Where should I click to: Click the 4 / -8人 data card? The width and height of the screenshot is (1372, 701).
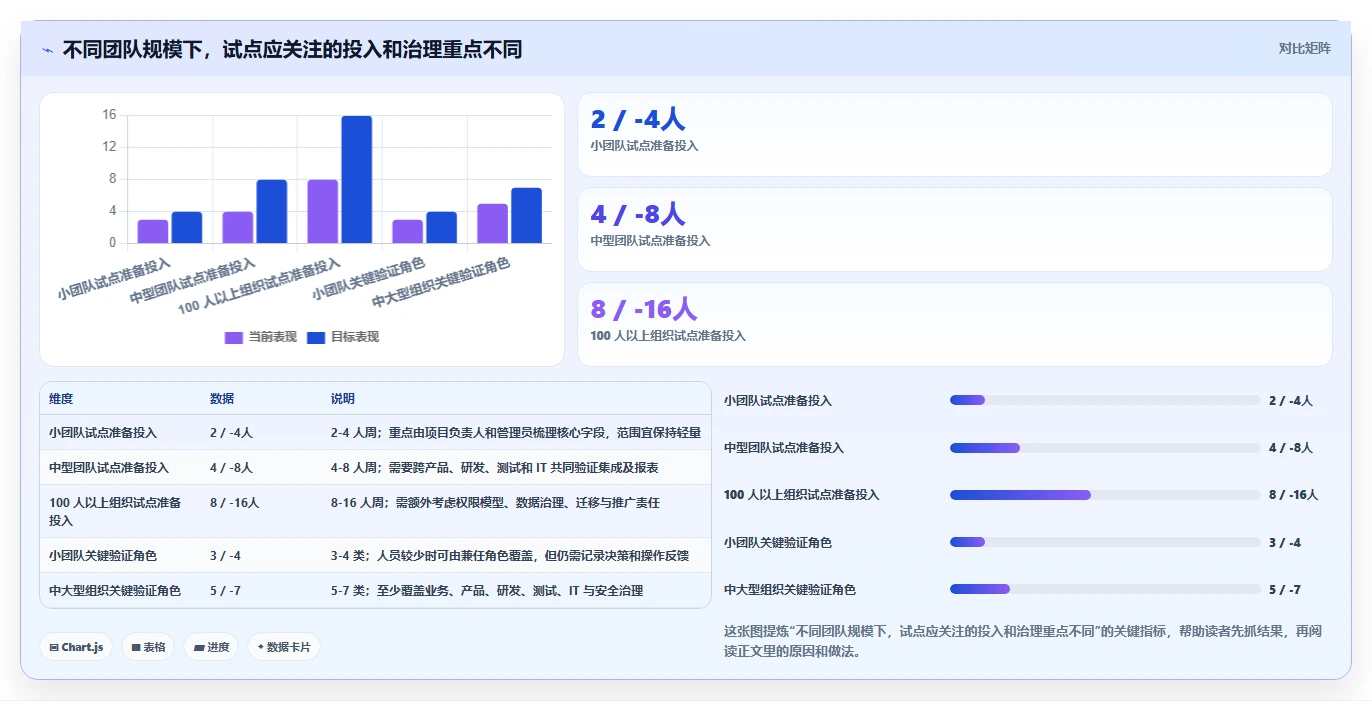tap(955, 229)
